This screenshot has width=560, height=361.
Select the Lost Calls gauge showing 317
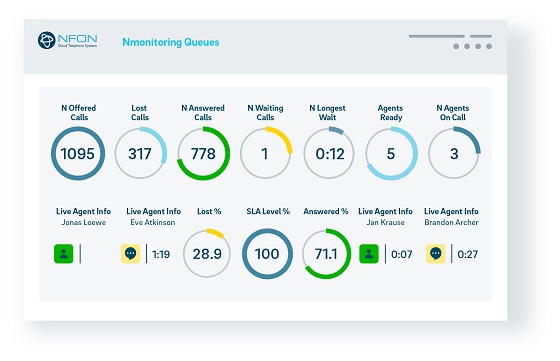point(140,154)
